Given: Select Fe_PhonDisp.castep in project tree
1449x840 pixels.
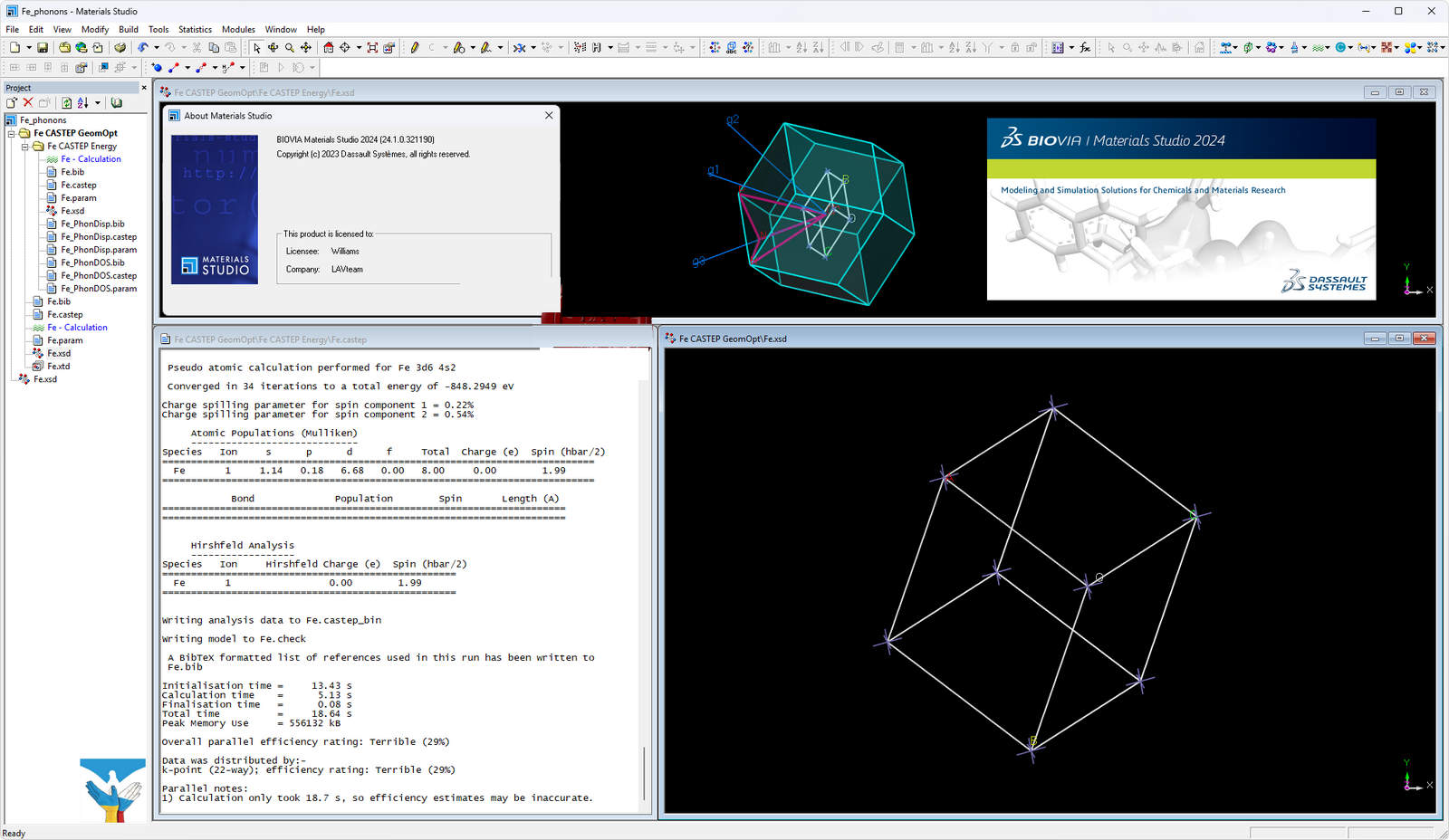Looking at the screenshot, I should pos(99,237).
